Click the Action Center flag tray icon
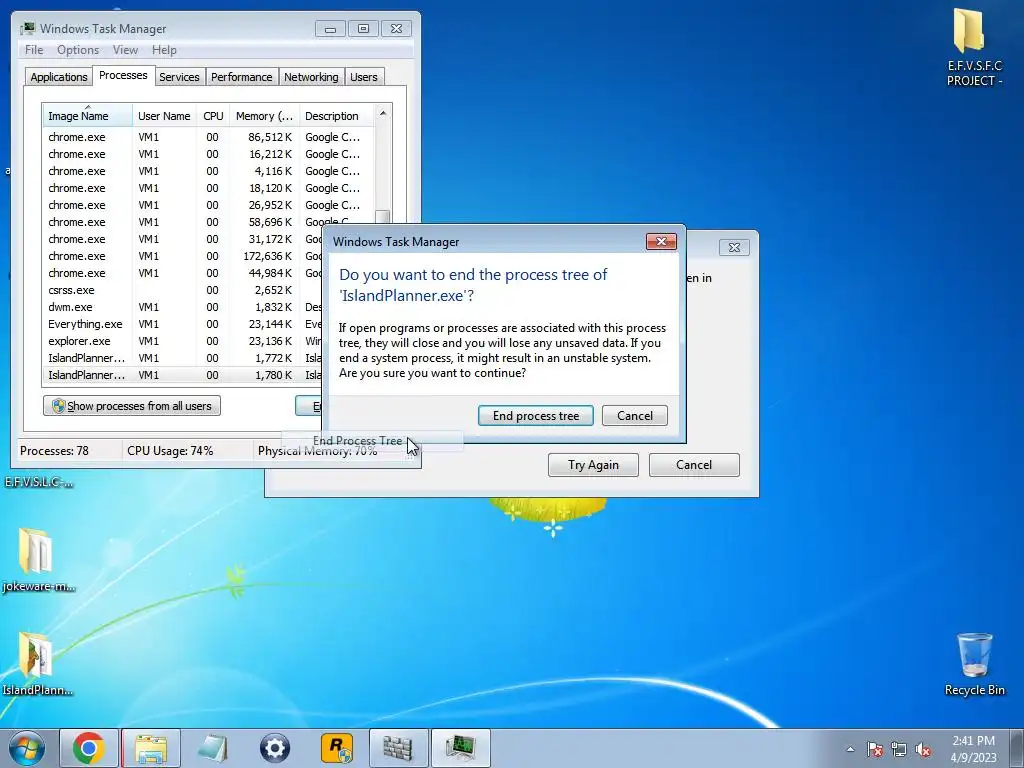Viewport: 1024px width, 768px height. point(875,749)
